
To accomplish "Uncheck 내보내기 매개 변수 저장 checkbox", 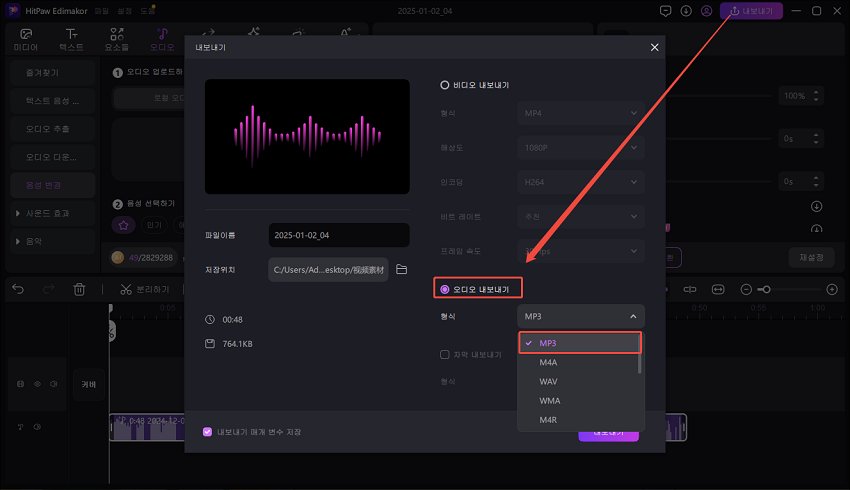I will (207, 432).
